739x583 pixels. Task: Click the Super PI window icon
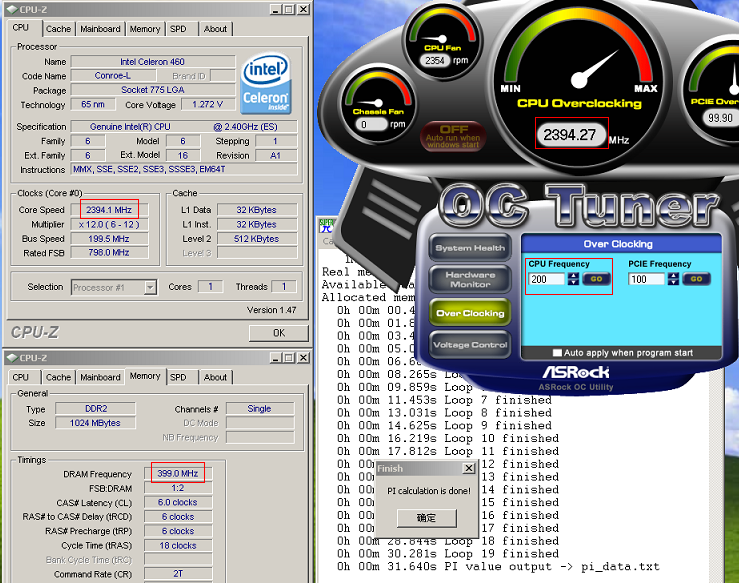[x=325, y=226]
